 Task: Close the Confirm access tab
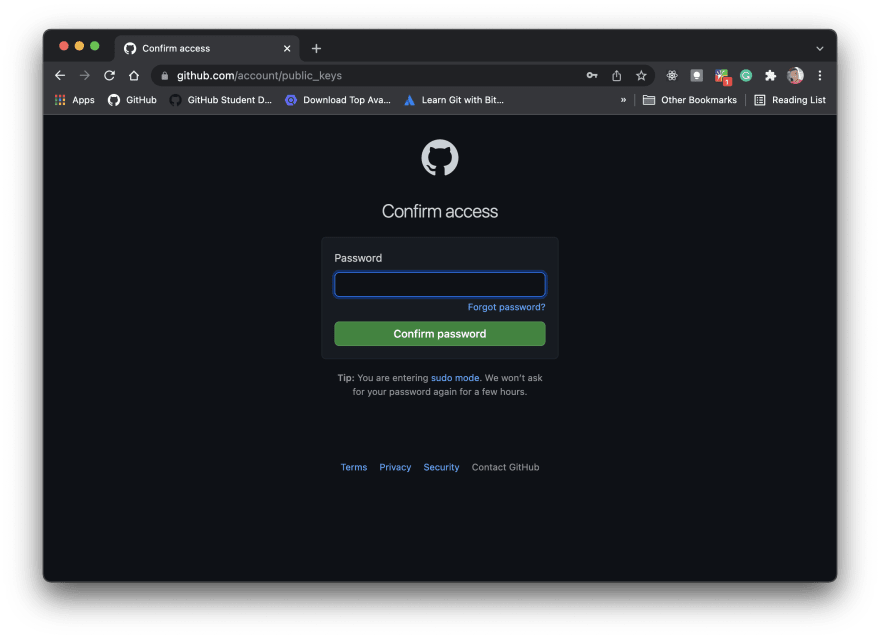(x=287, y=48)
